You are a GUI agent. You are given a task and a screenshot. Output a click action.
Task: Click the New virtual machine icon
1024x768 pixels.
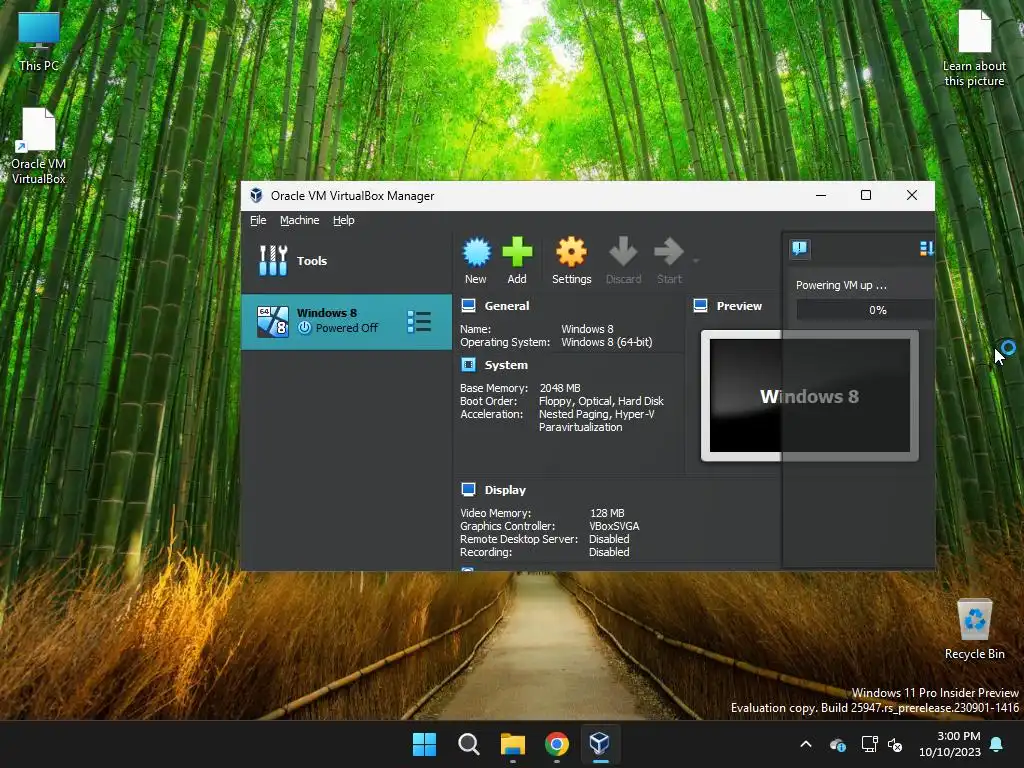coord(476,252)
